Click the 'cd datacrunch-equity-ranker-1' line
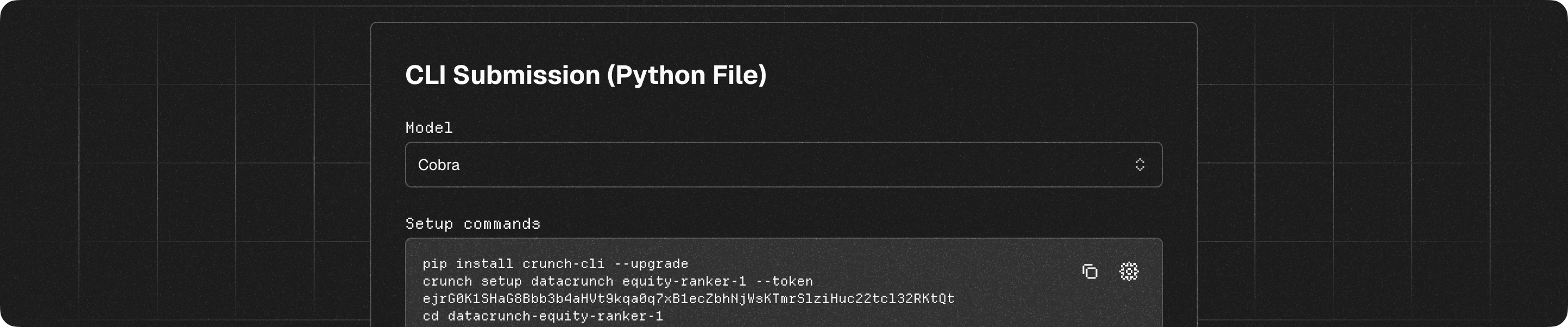 pos(542,317)
